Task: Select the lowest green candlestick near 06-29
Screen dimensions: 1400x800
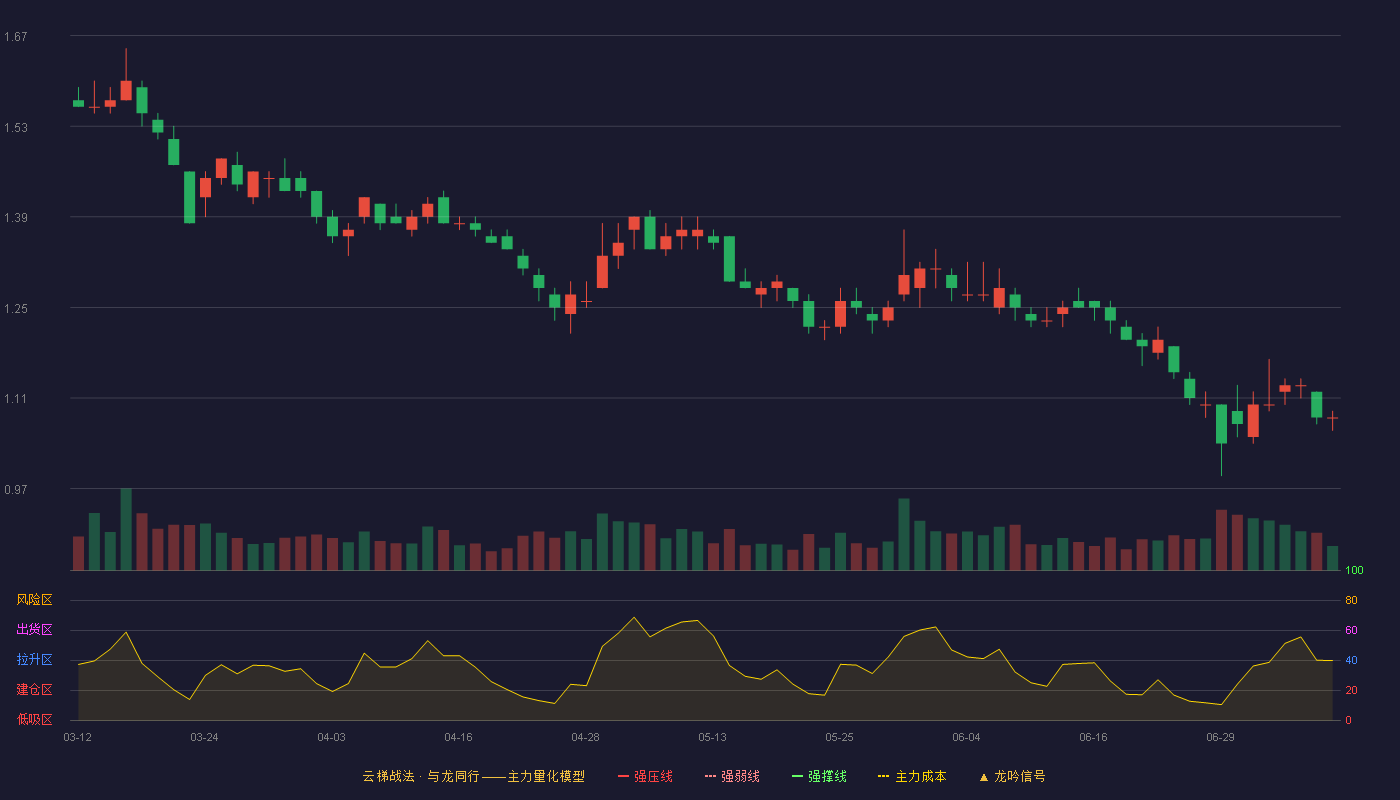Action: point(1221,424)
